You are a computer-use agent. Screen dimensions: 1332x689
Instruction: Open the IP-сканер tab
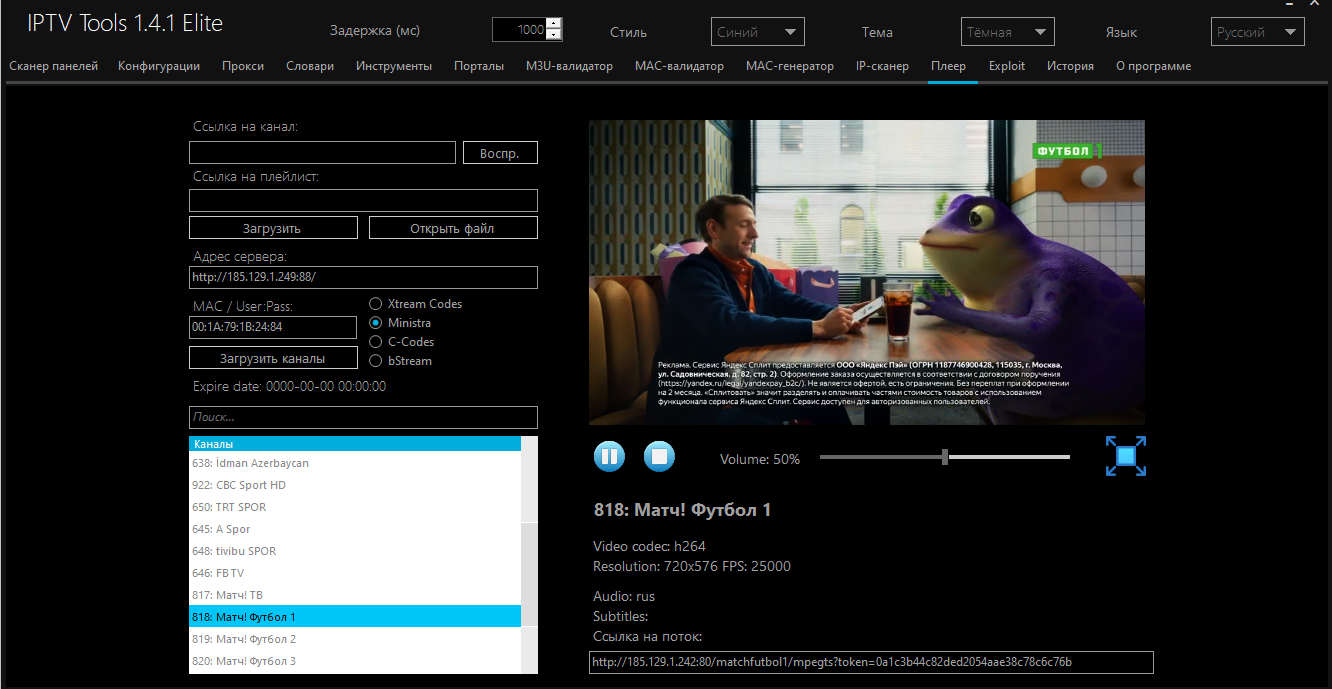click(882, 66)
